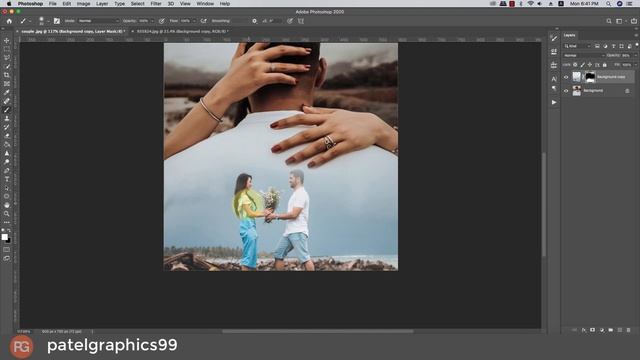Add a layer style fx icon
Image resolution: width=640 pixels, height=360 pixels.
point(584,330)
